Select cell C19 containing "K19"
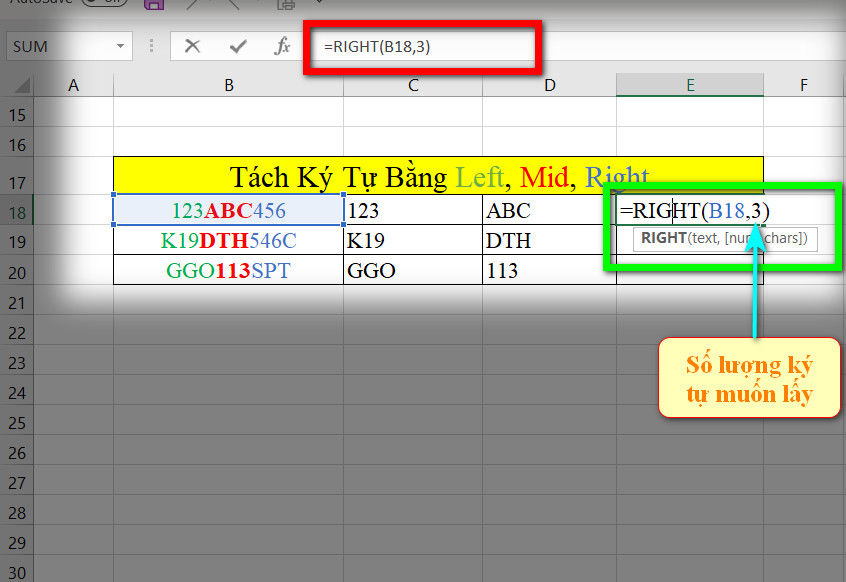The width and height of the screenshot is (846, 582). (x=413, y=240)
